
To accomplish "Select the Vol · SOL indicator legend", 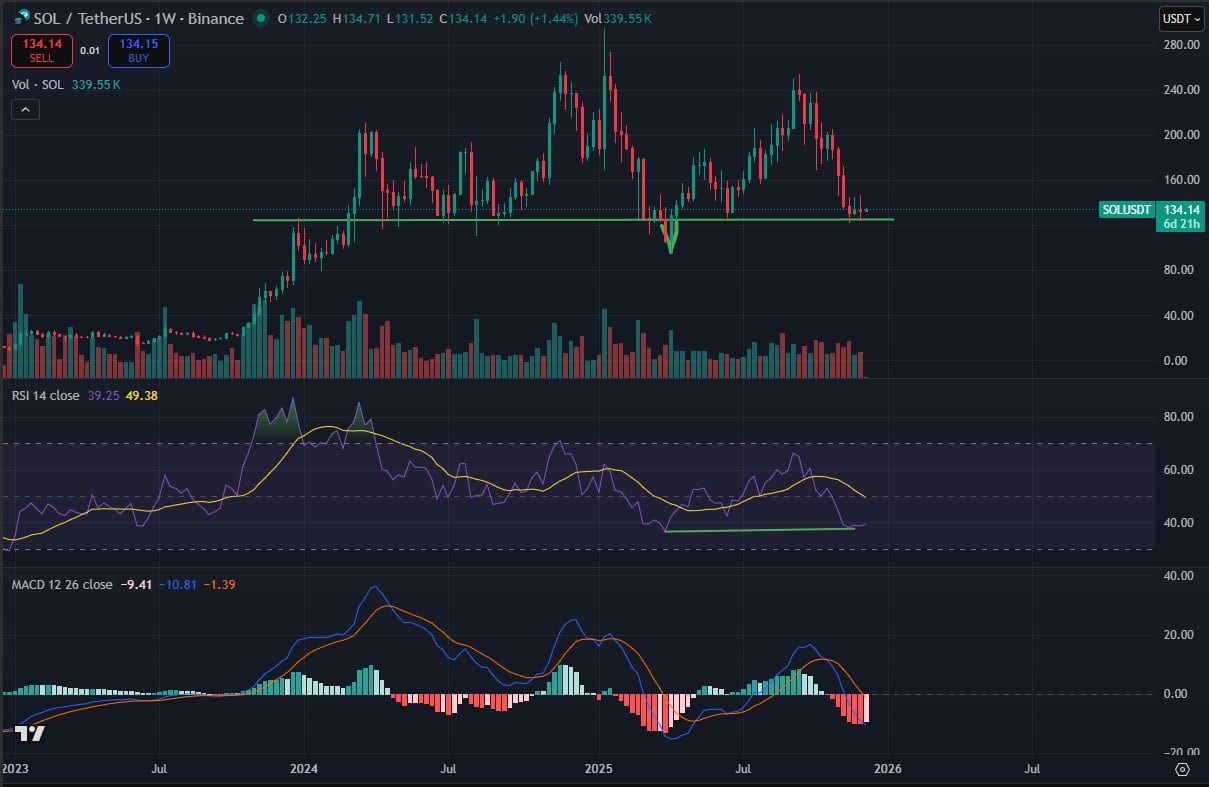I will click(38, 85).
